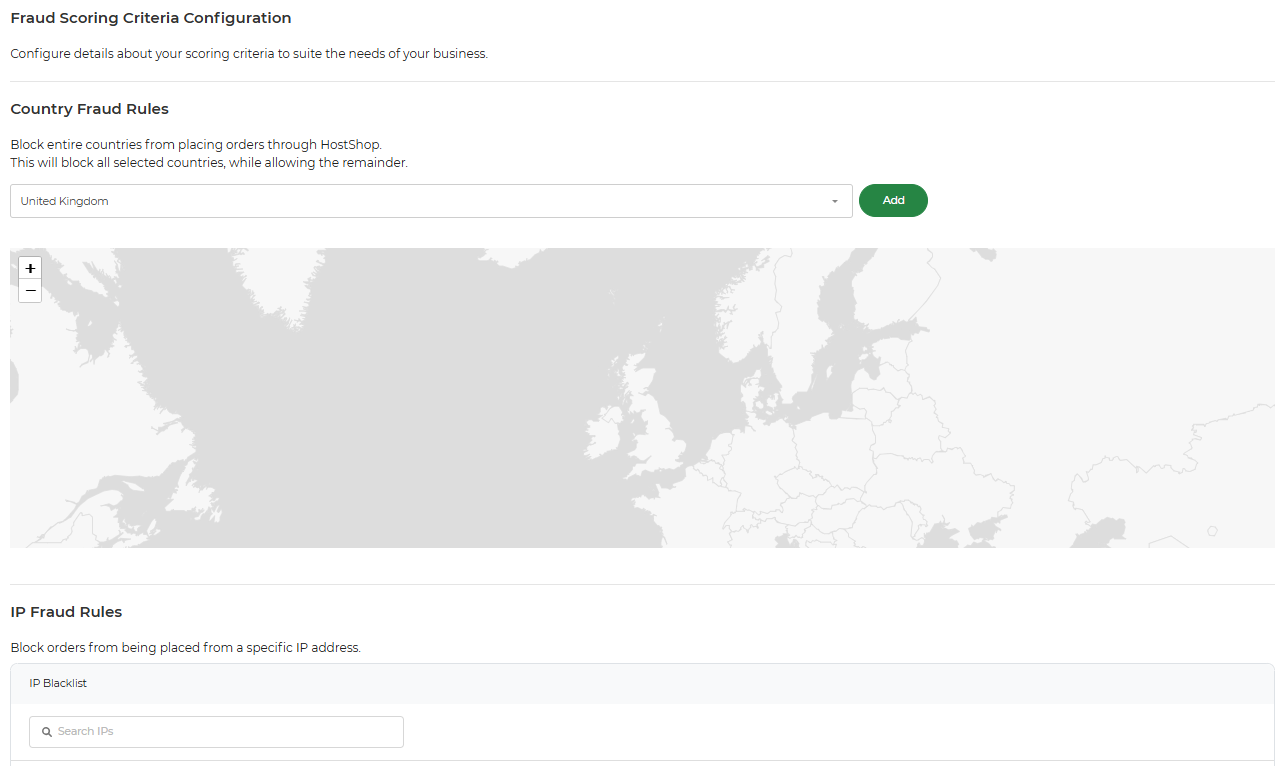Click the IP Blacklist panel header
This screenshot has height=766, width=1287.
coord(642,684)
